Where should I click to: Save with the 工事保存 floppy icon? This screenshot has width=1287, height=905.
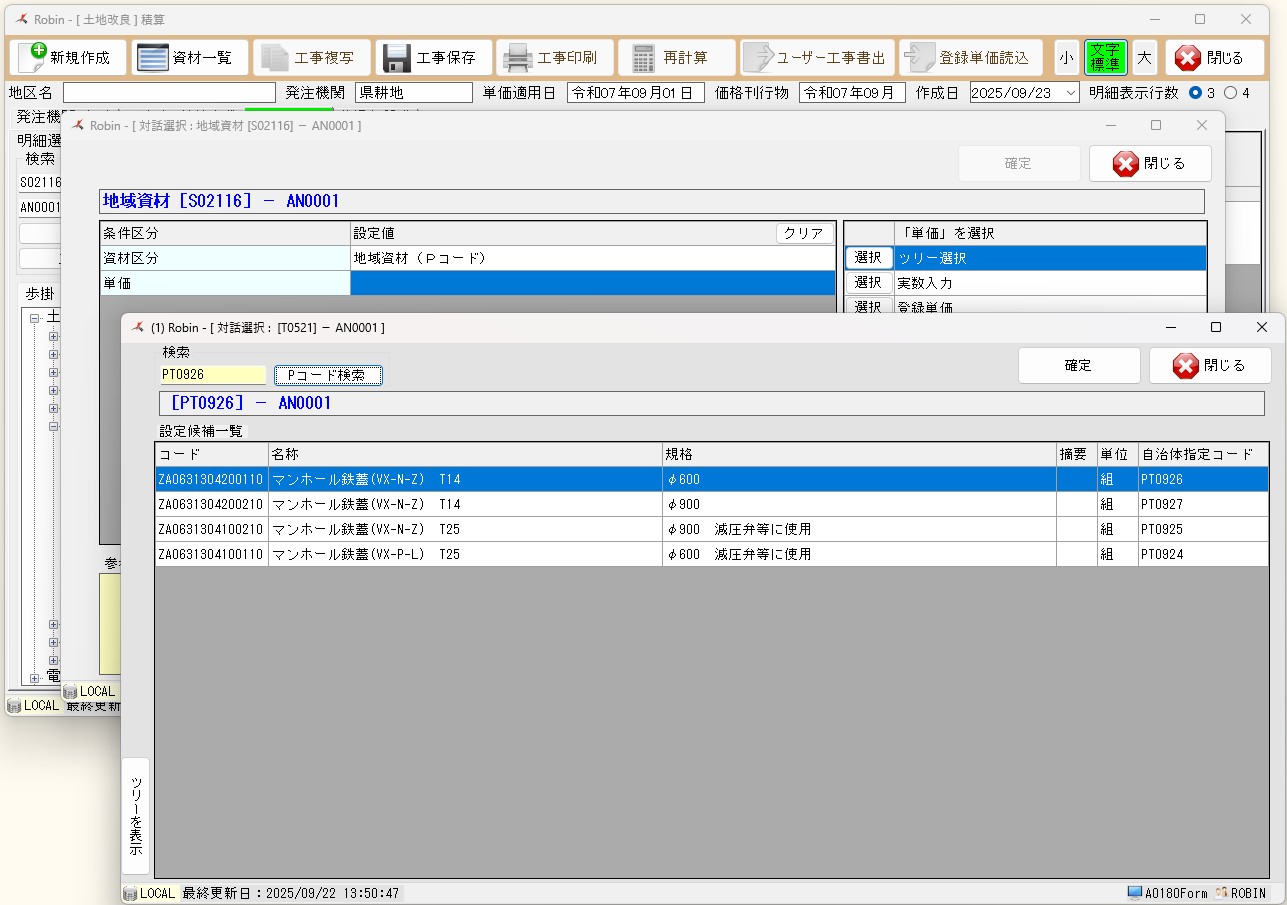point(397,58)
